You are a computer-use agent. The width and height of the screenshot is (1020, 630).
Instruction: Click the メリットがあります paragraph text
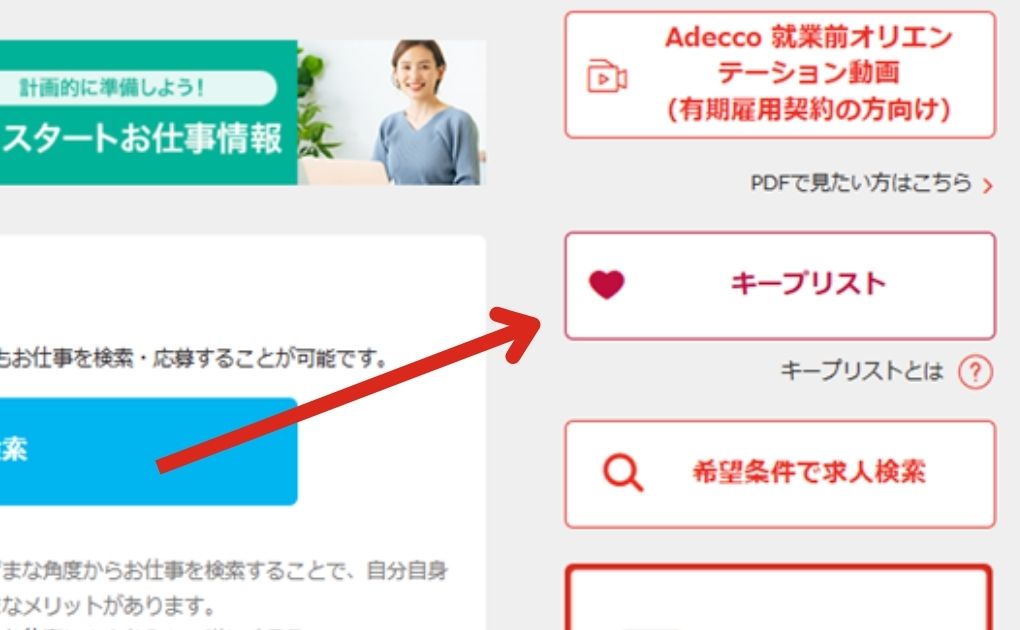click(107, 607)
